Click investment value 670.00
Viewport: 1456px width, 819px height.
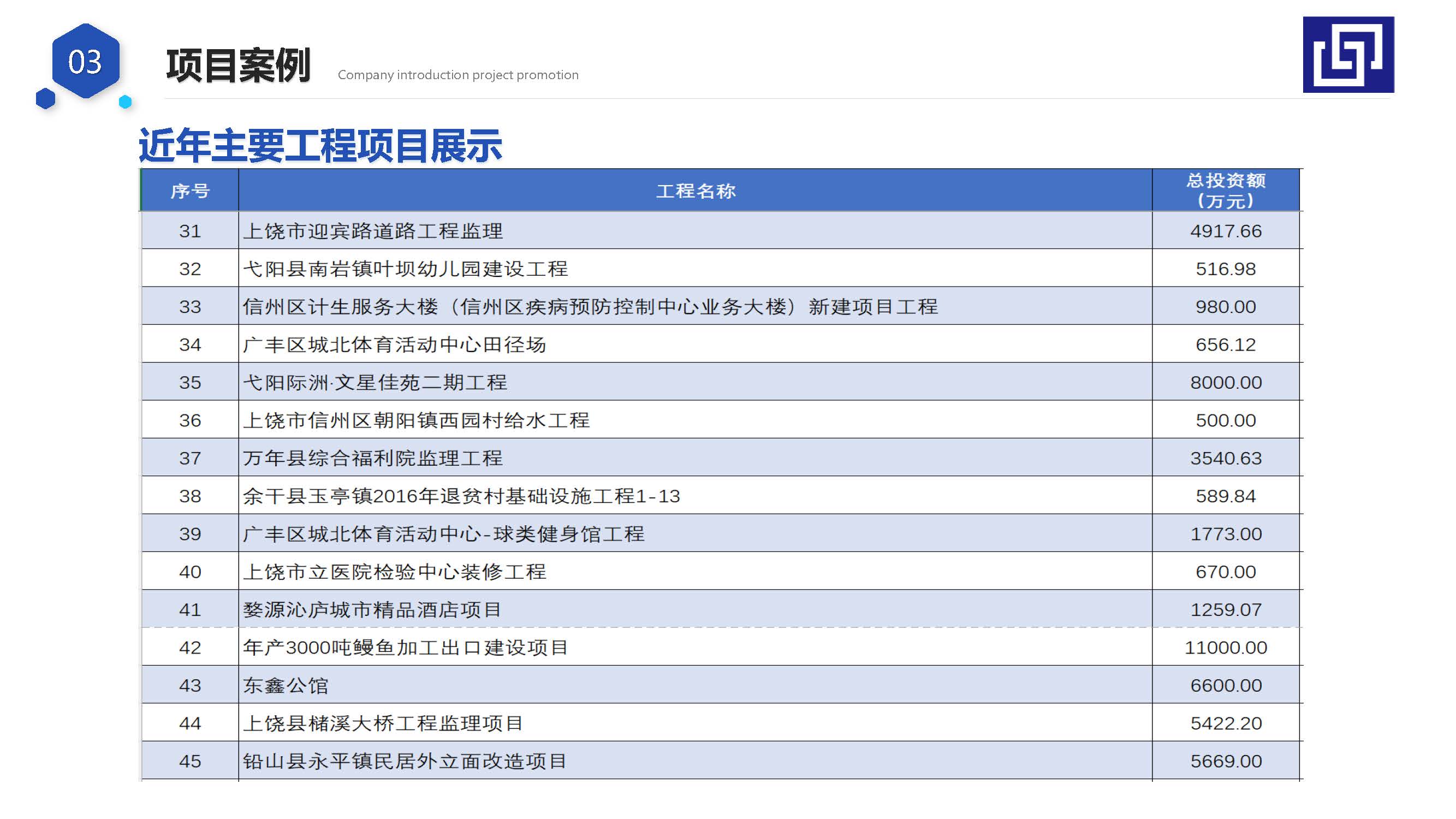1226,572
